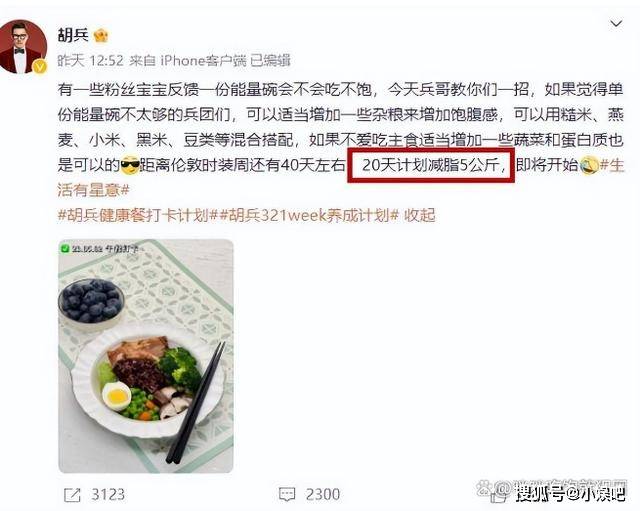The height and width of the screenshot is (511, 640).
Task: Click the 昨天 12:52 post timestamp
Action: coord(90,61)
